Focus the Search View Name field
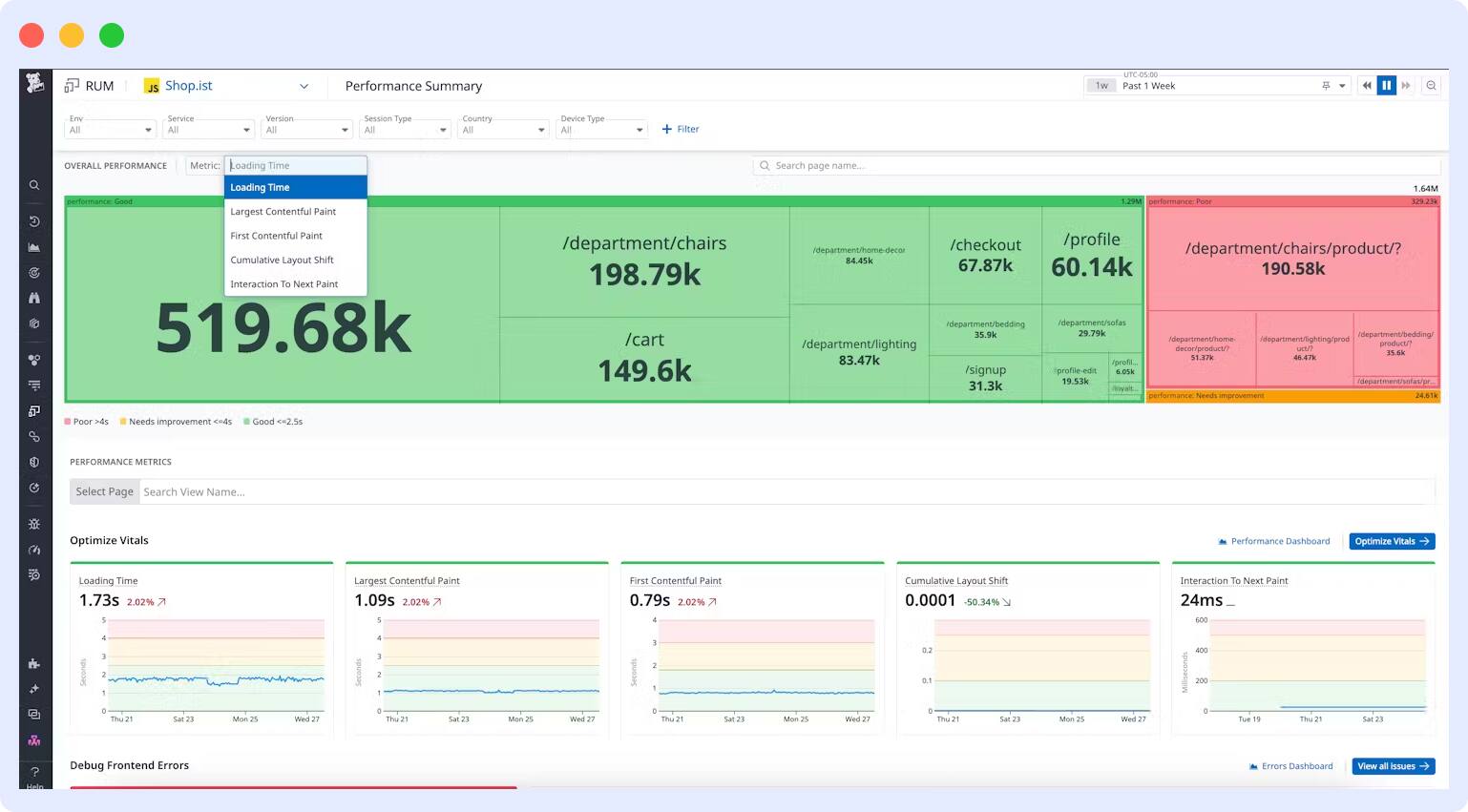Image resolution: width=1468 pixels, height=812 pixels. 787,492
